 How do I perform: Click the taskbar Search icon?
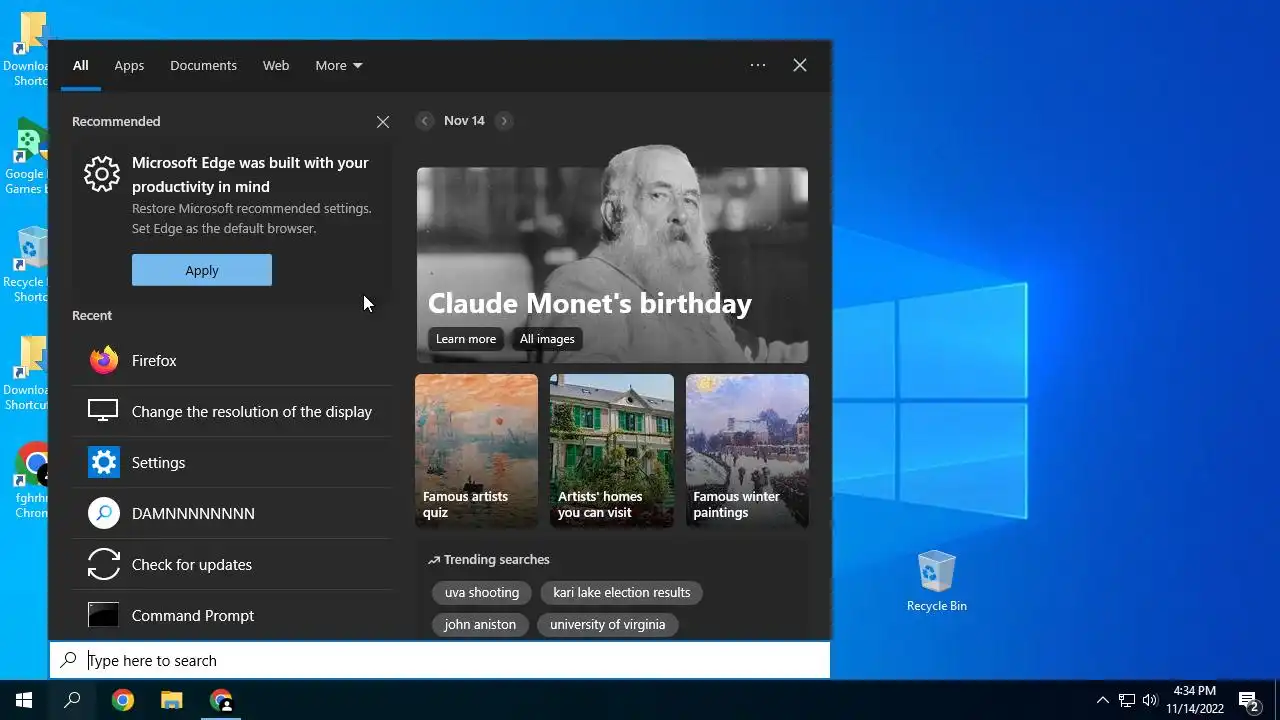tap(72, 700)
